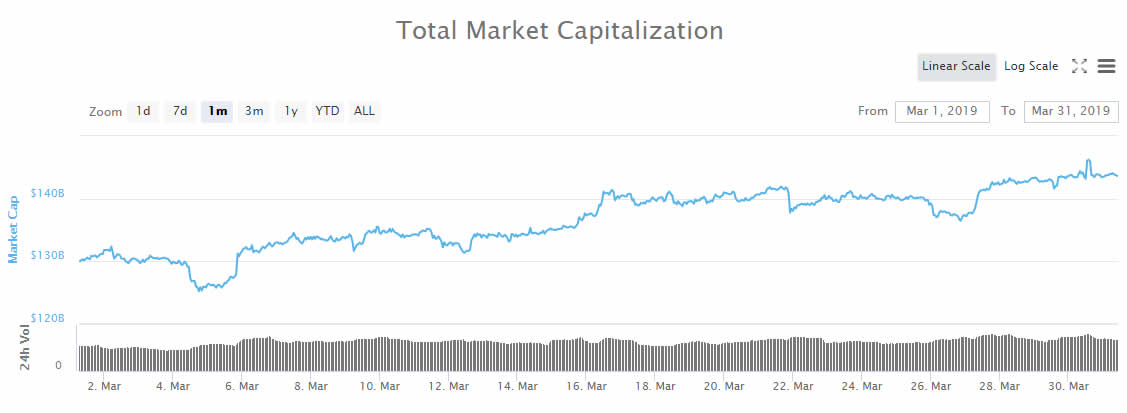Click the Market Cap axis label

click(14, 229)
